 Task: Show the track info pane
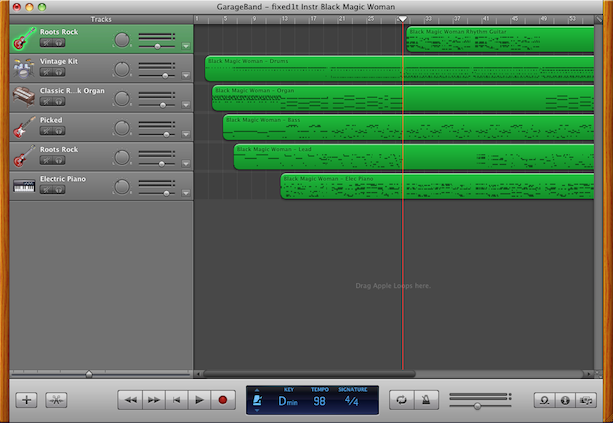click(565, 400)
